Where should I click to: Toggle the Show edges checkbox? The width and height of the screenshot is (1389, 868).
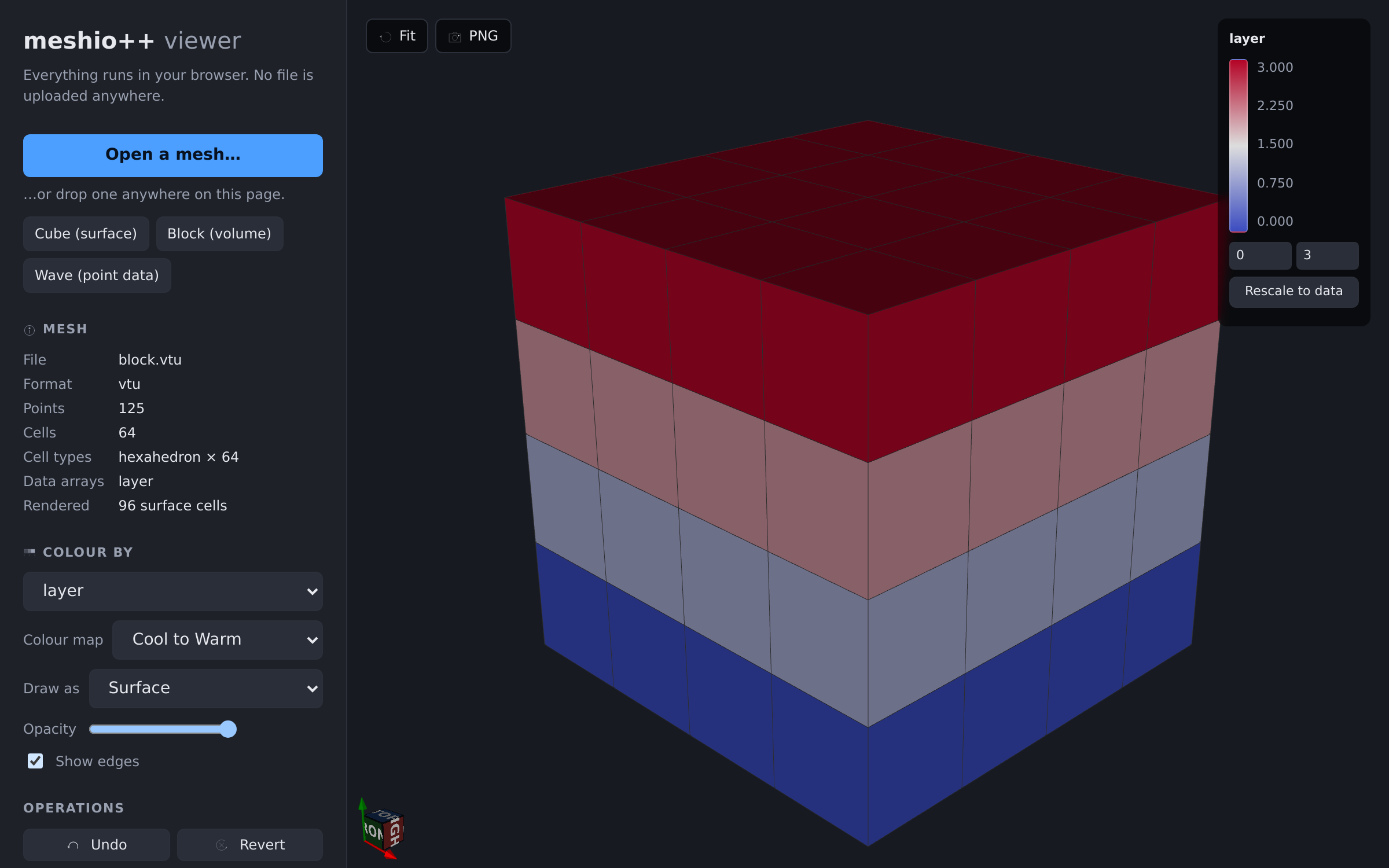(x=35, y=761)
